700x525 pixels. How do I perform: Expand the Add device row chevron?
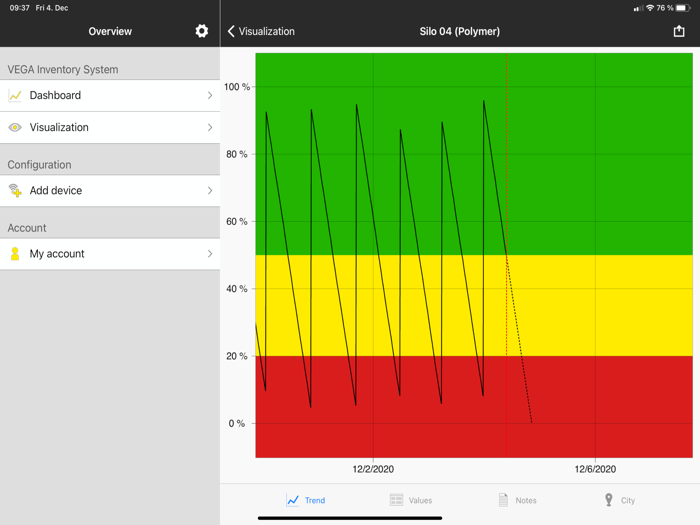(210, 191)
